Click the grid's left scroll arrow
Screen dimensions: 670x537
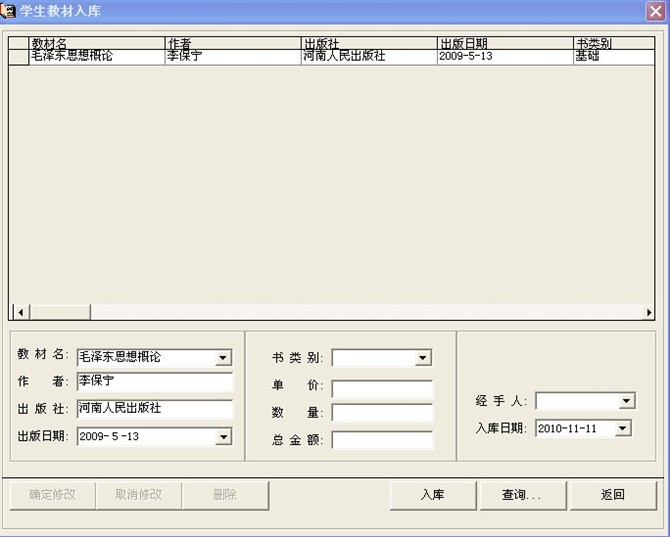21,312
